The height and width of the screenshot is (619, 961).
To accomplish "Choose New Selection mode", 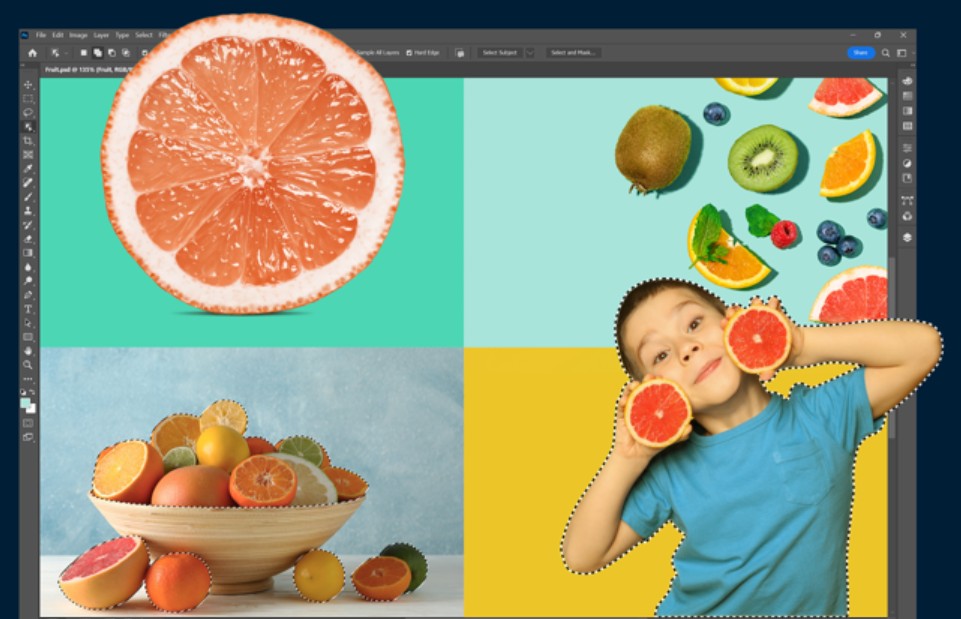I will point(84,53).
